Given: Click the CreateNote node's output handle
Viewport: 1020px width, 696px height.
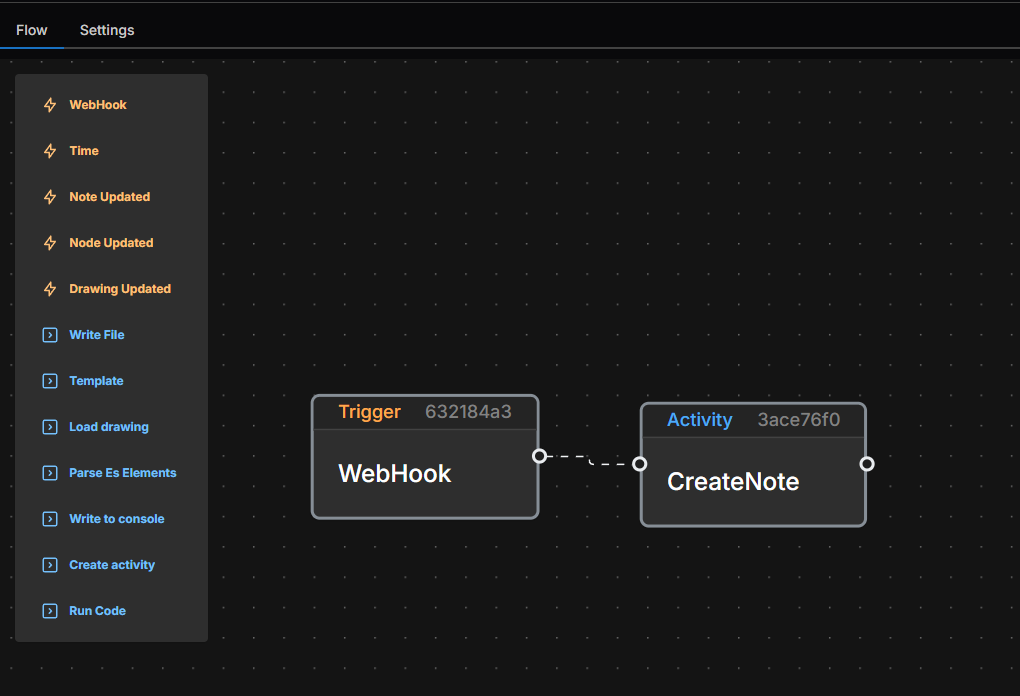Looking at the screenshot, I should coord(866,464).
